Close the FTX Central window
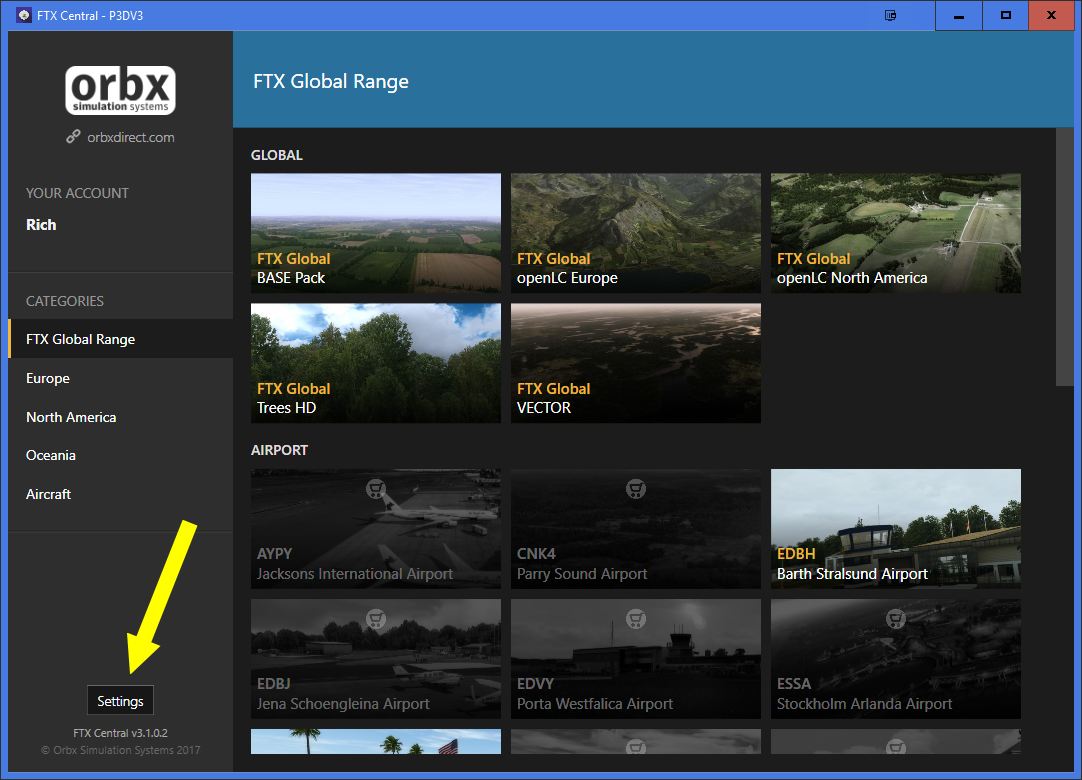The image size is (1082, 780). click(1051, 15)
